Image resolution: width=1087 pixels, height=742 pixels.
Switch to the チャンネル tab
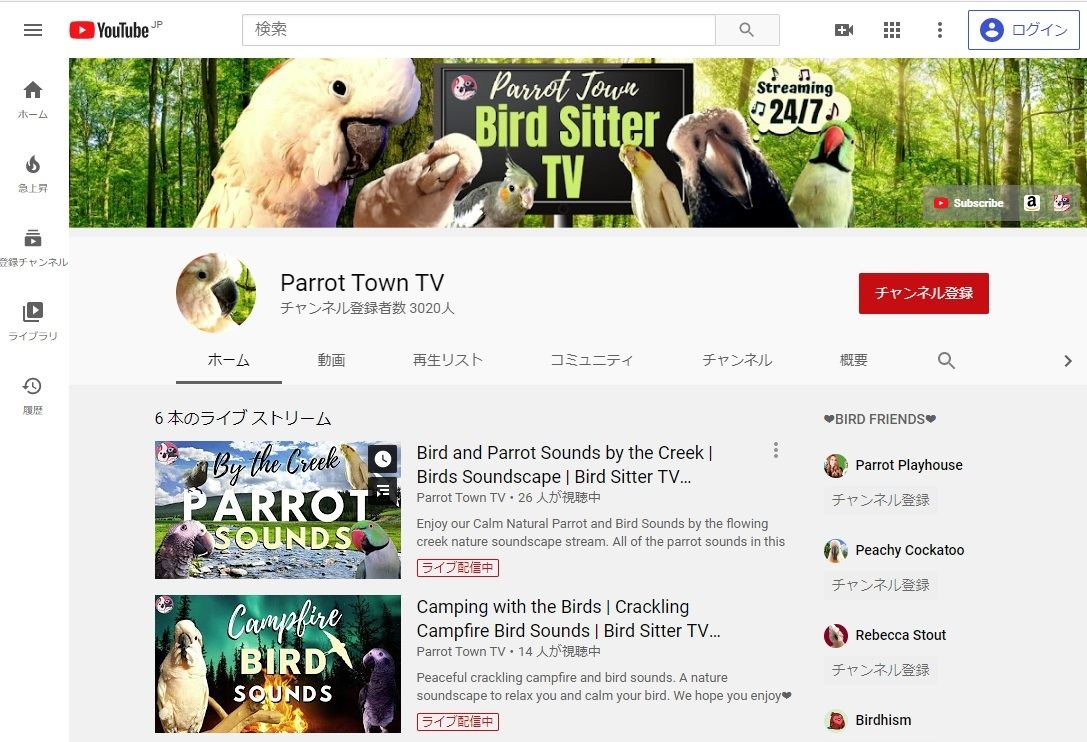tap(737, 360)
